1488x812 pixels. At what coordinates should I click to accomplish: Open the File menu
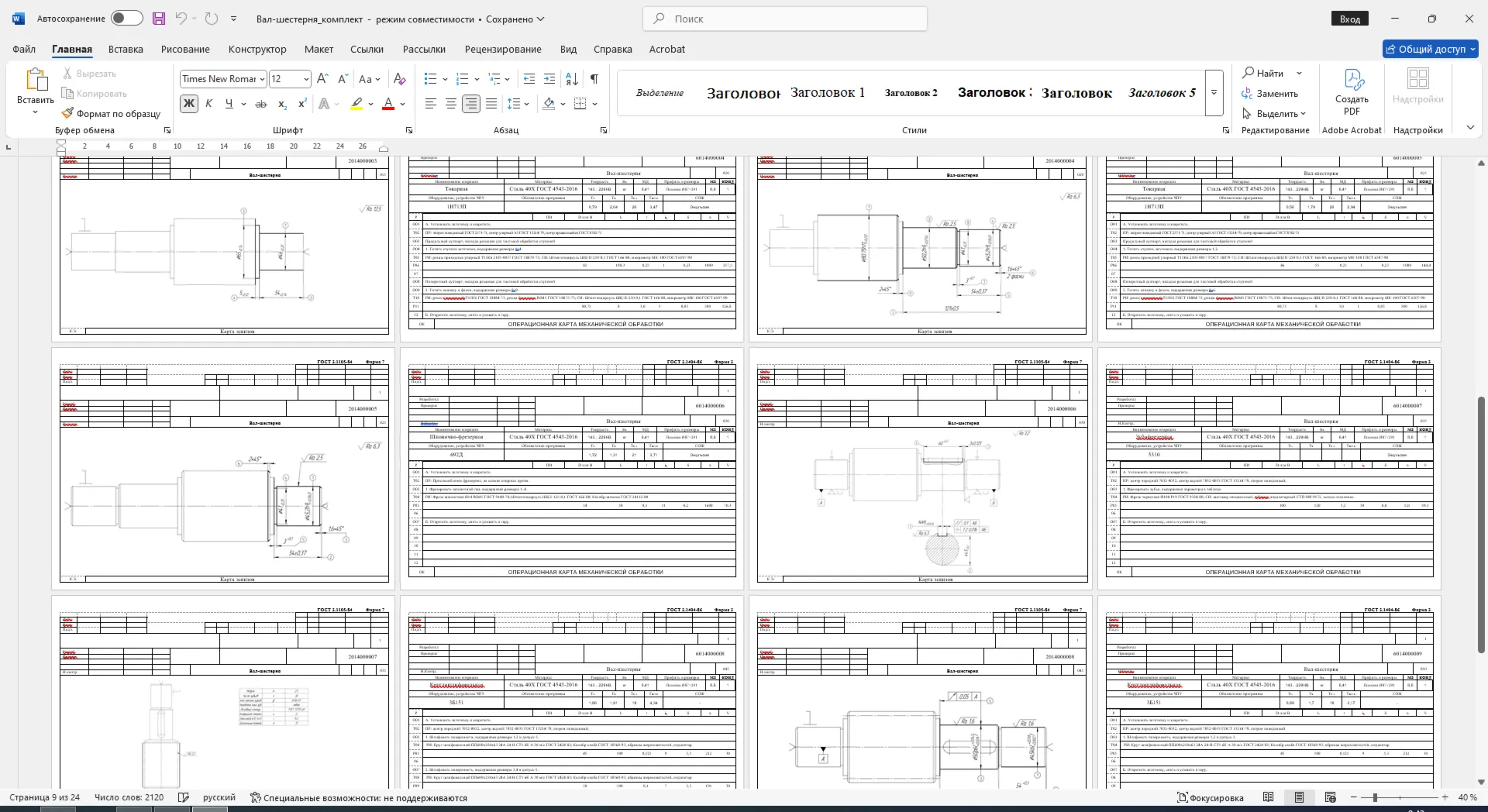(24, 49)
